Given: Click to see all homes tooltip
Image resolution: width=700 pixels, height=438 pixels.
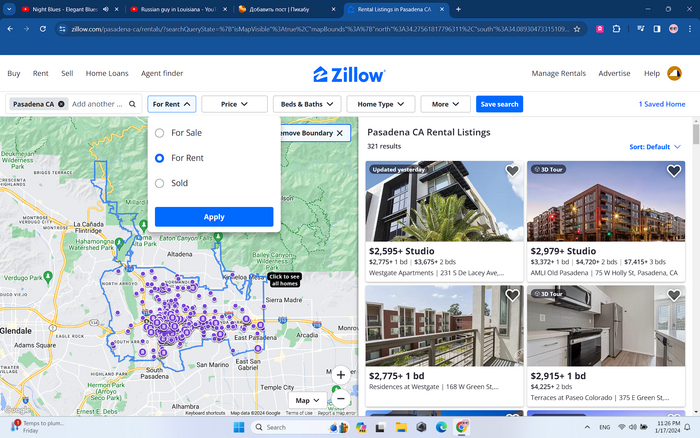Looking at the screenshot, I should (x=285, y=280).
